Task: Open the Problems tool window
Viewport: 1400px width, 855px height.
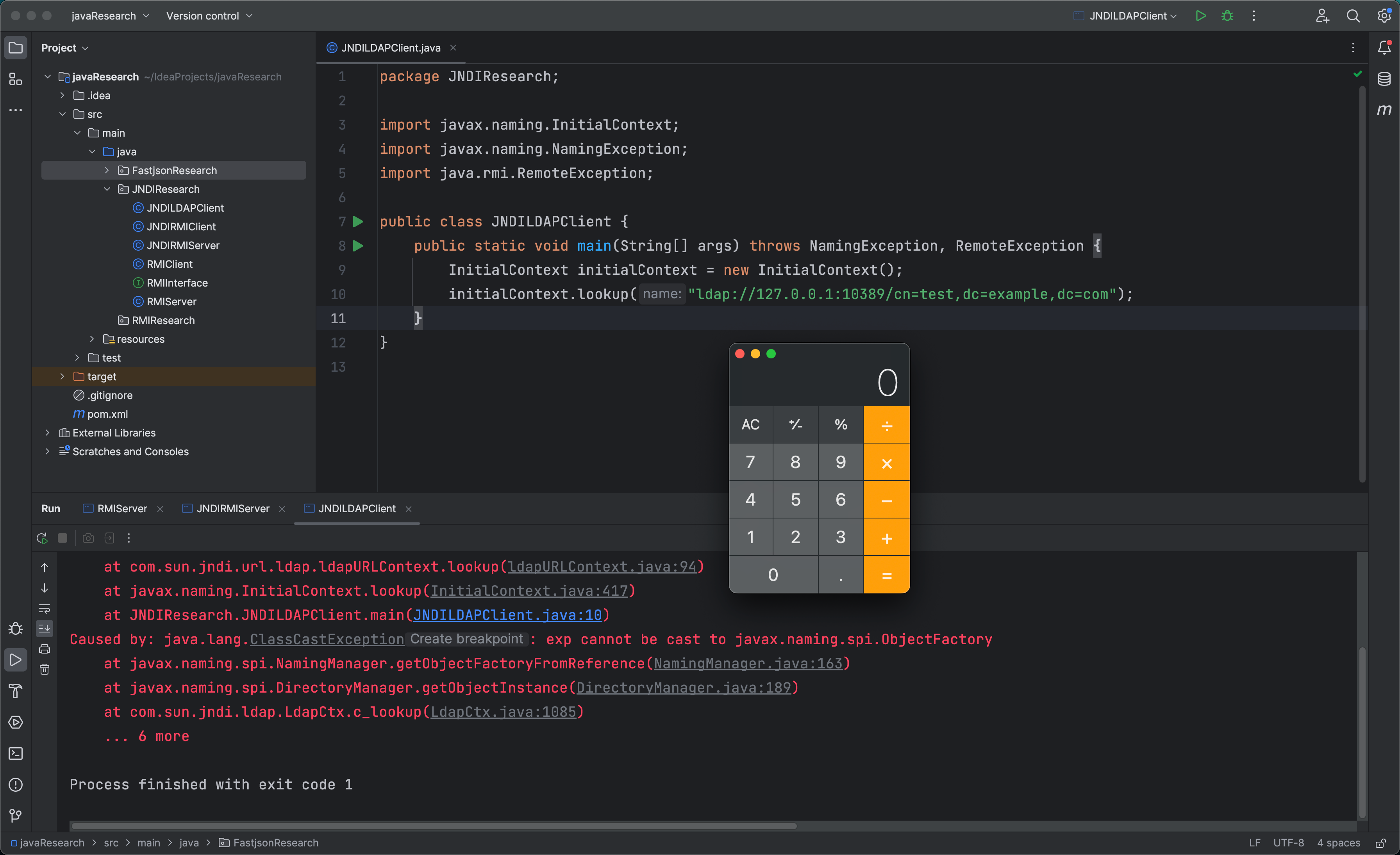Action: (x=16, y=785)
